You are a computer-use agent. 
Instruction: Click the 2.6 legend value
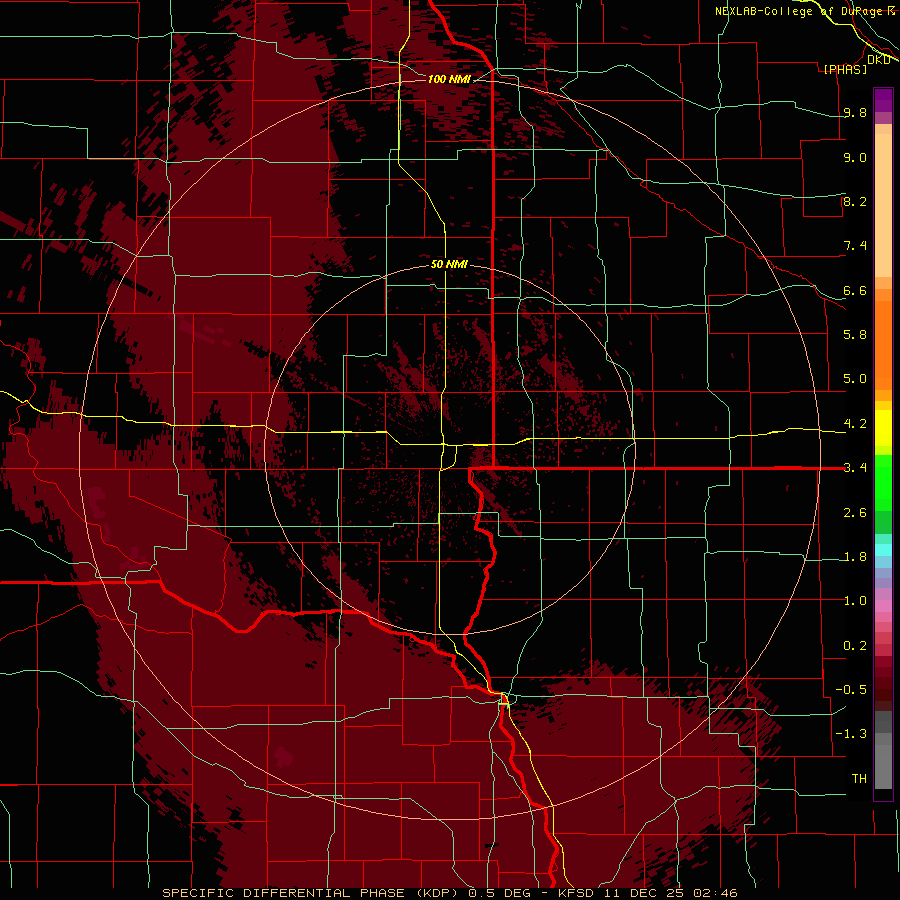(855, 513)
